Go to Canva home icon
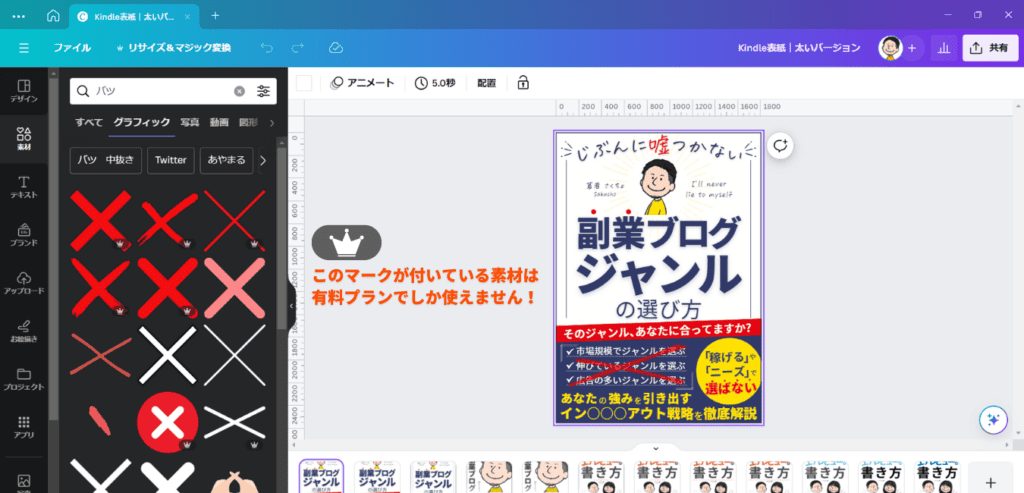The width and height of the screenshot is (1024, 493). pyautogui.click(x=53, y=16)
